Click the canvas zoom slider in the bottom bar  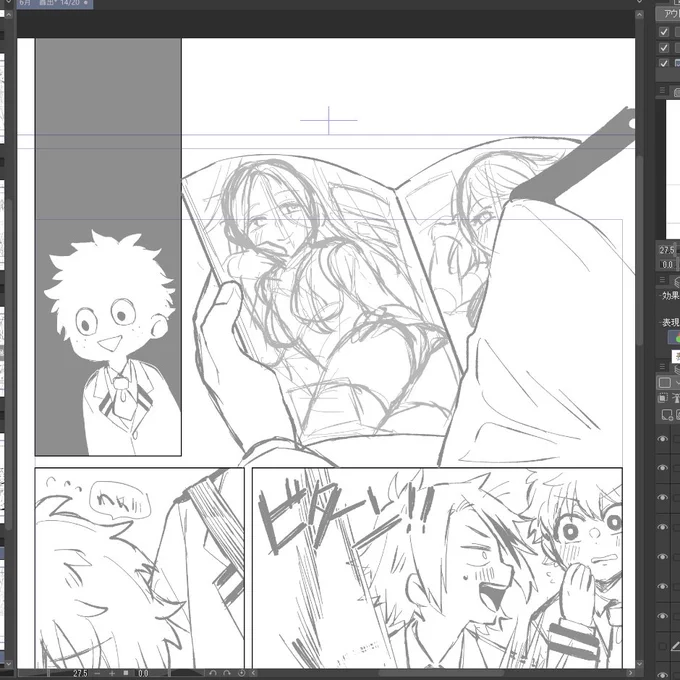point(47,673)
